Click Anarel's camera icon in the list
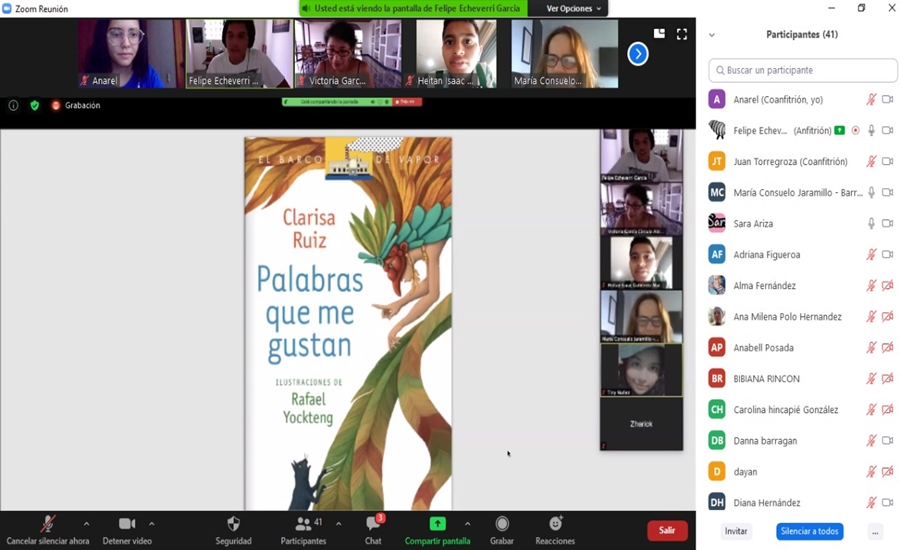 coord(887,99)
